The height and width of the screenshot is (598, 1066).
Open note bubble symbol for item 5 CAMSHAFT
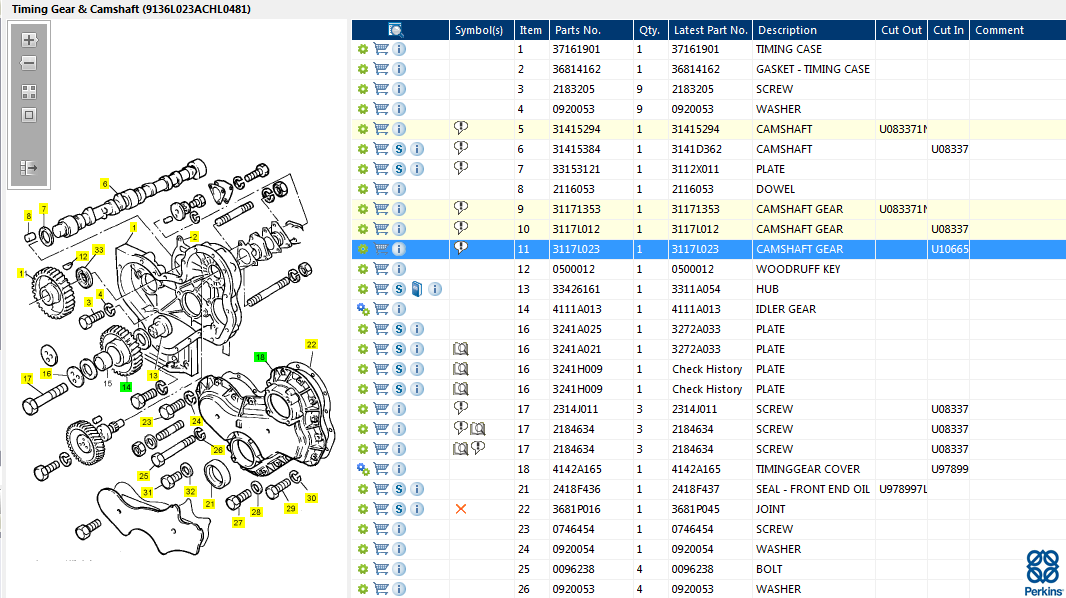pos(461,128)
